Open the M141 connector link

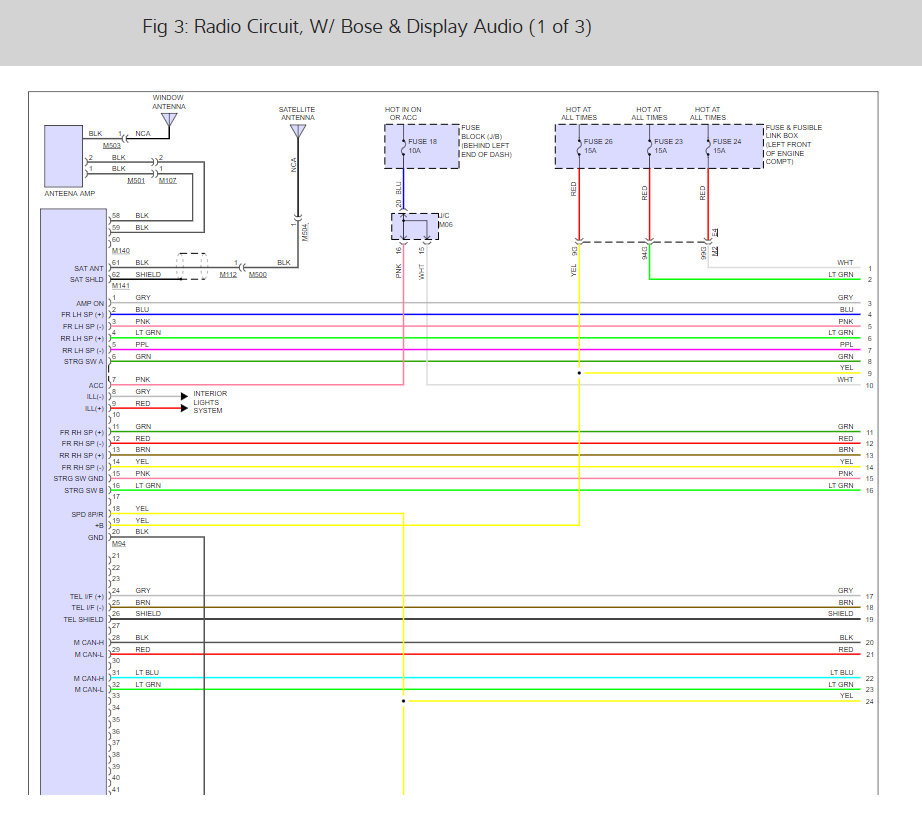click(119, 286)
